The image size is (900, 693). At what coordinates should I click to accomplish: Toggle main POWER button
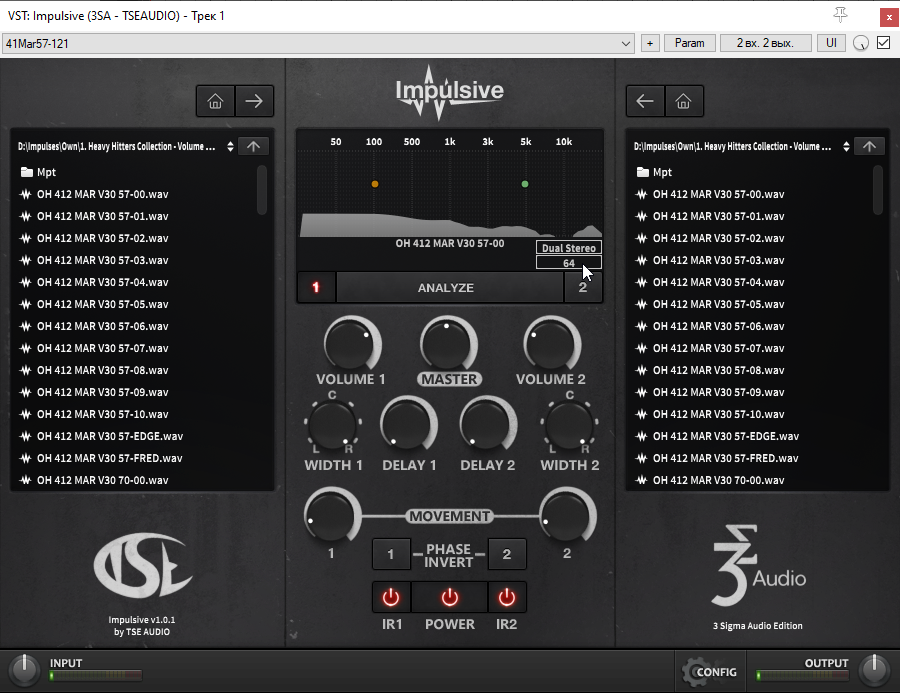click(x=449, y=597)
